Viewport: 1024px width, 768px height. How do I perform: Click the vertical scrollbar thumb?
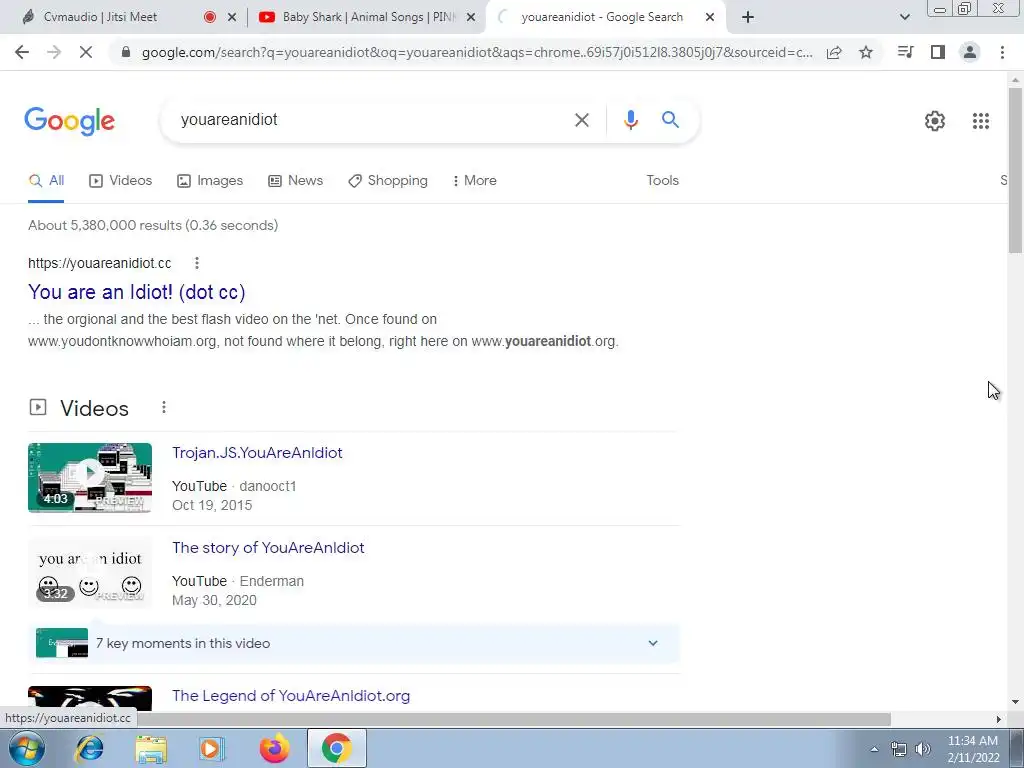click(1015, 170)
